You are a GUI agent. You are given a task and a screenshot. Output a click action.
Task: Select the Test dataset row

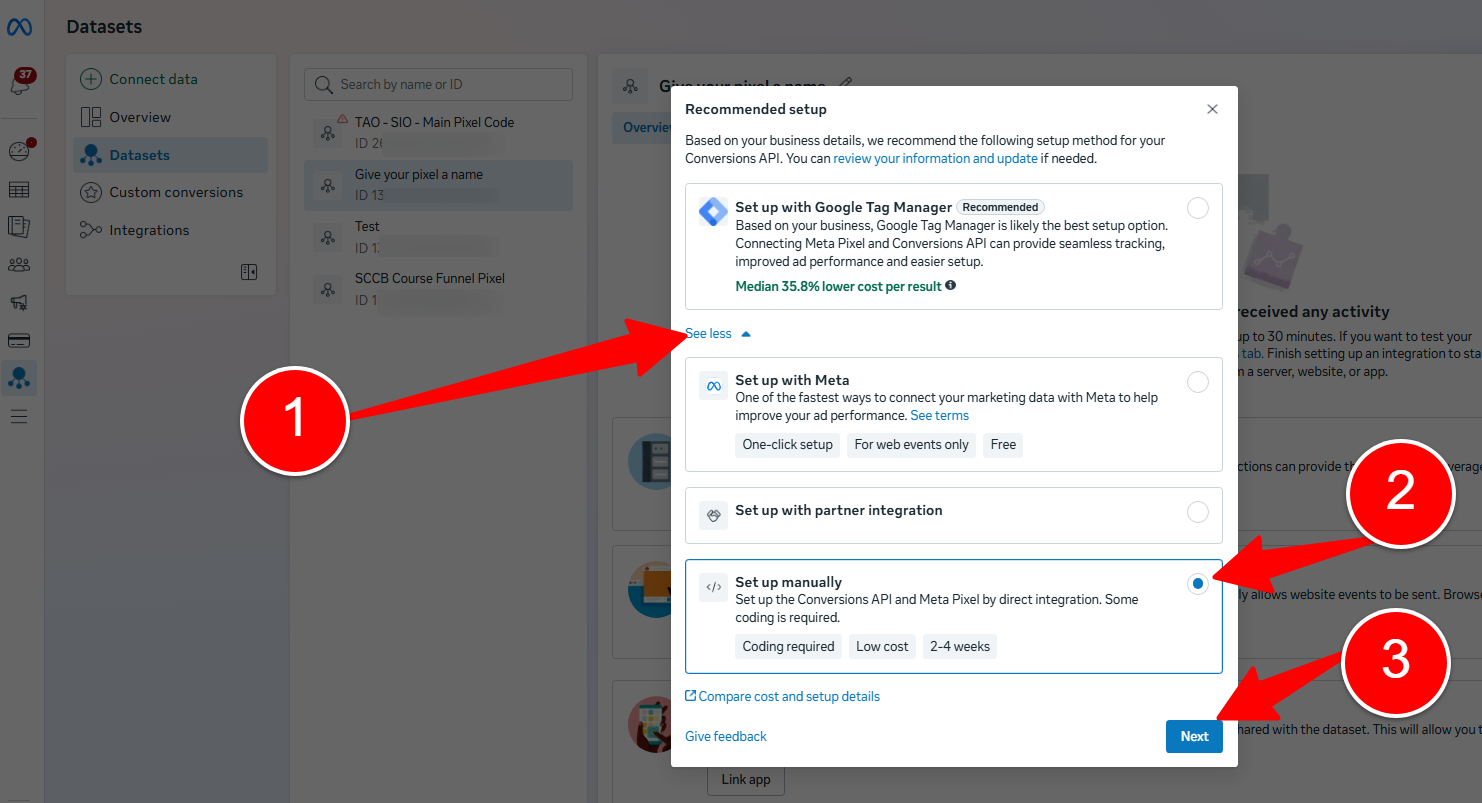[x=439, y=236]
